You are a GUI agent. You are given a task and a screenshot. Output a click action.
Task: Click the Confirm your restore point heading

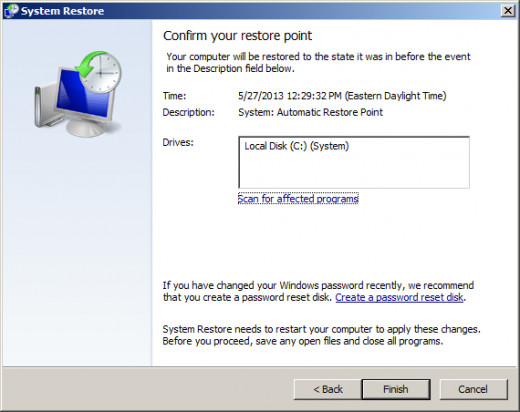pyautogui.click(x=237, y=36)
